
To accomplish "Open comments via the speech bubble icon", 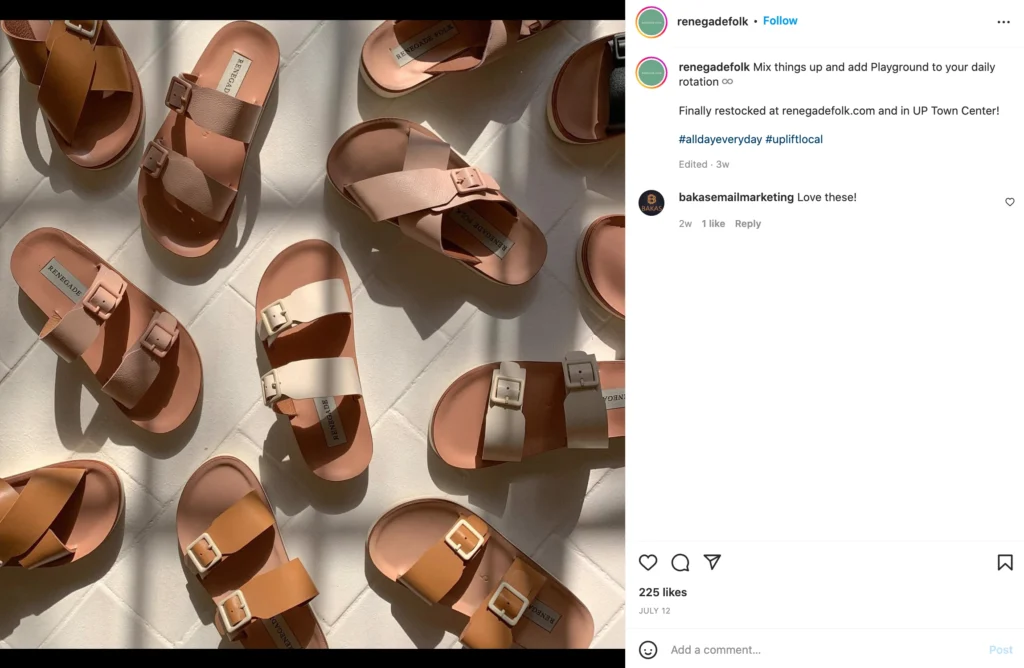I will (x=680, y=562).
